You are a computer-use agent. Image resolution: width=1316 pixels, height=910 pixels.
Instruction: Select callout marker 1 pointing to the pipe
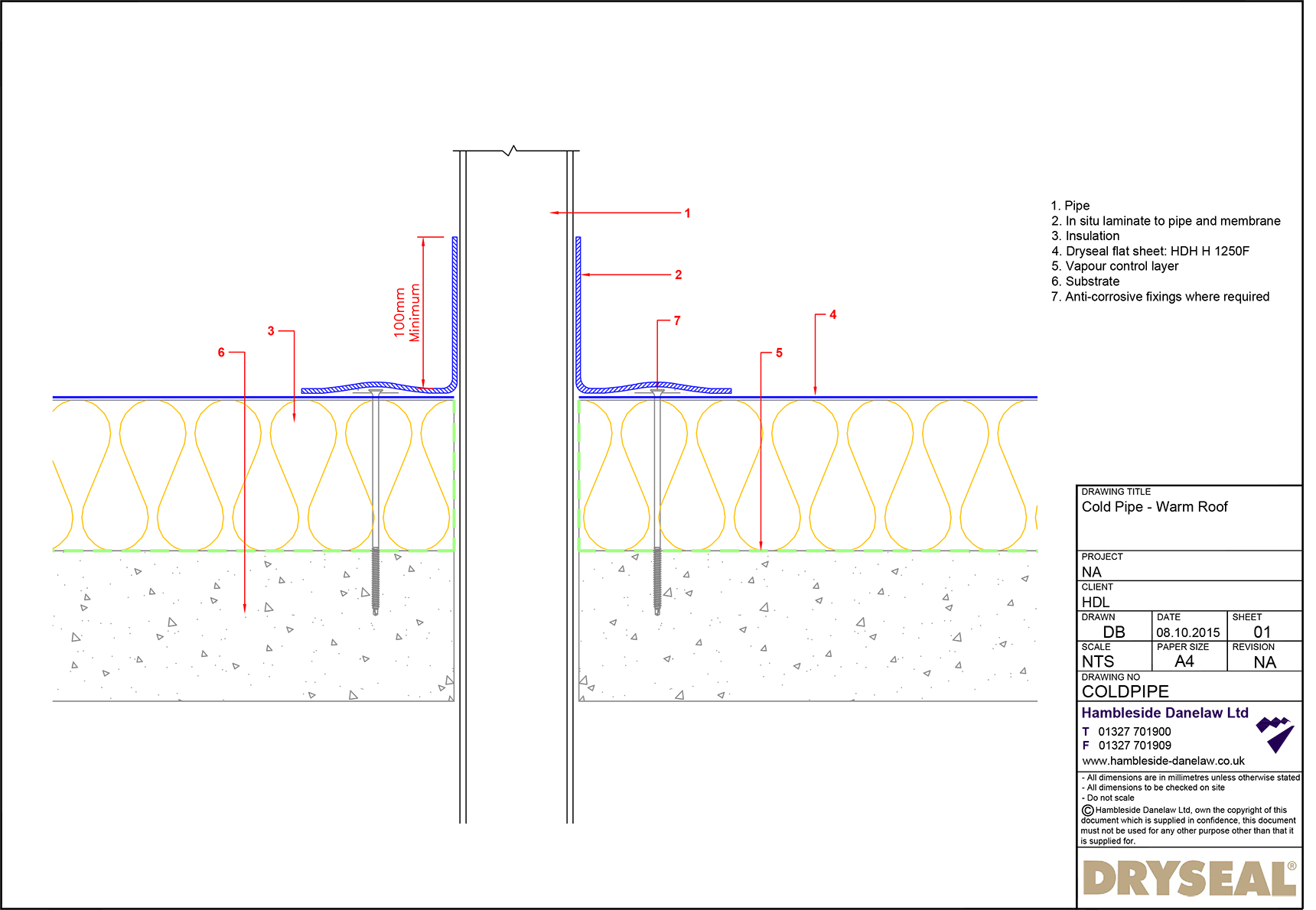click(687, 214)
